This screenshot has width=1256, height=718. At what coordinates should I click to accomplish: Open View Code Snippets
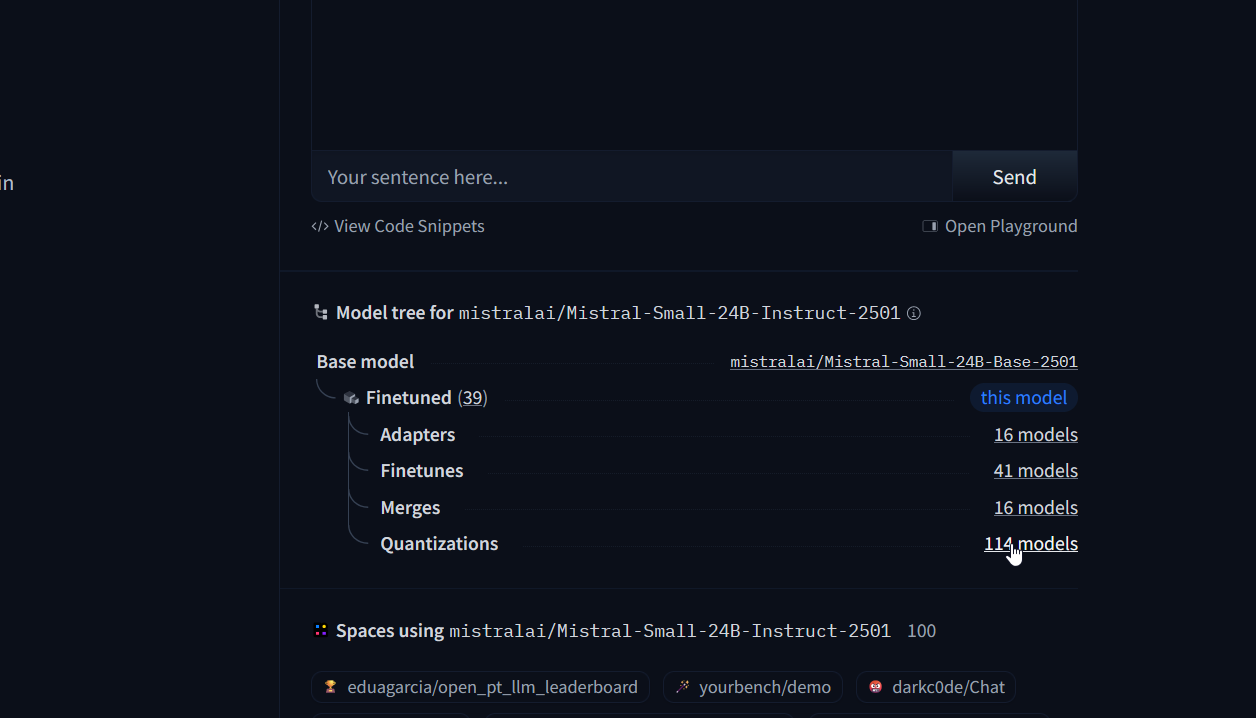point(398,226)
